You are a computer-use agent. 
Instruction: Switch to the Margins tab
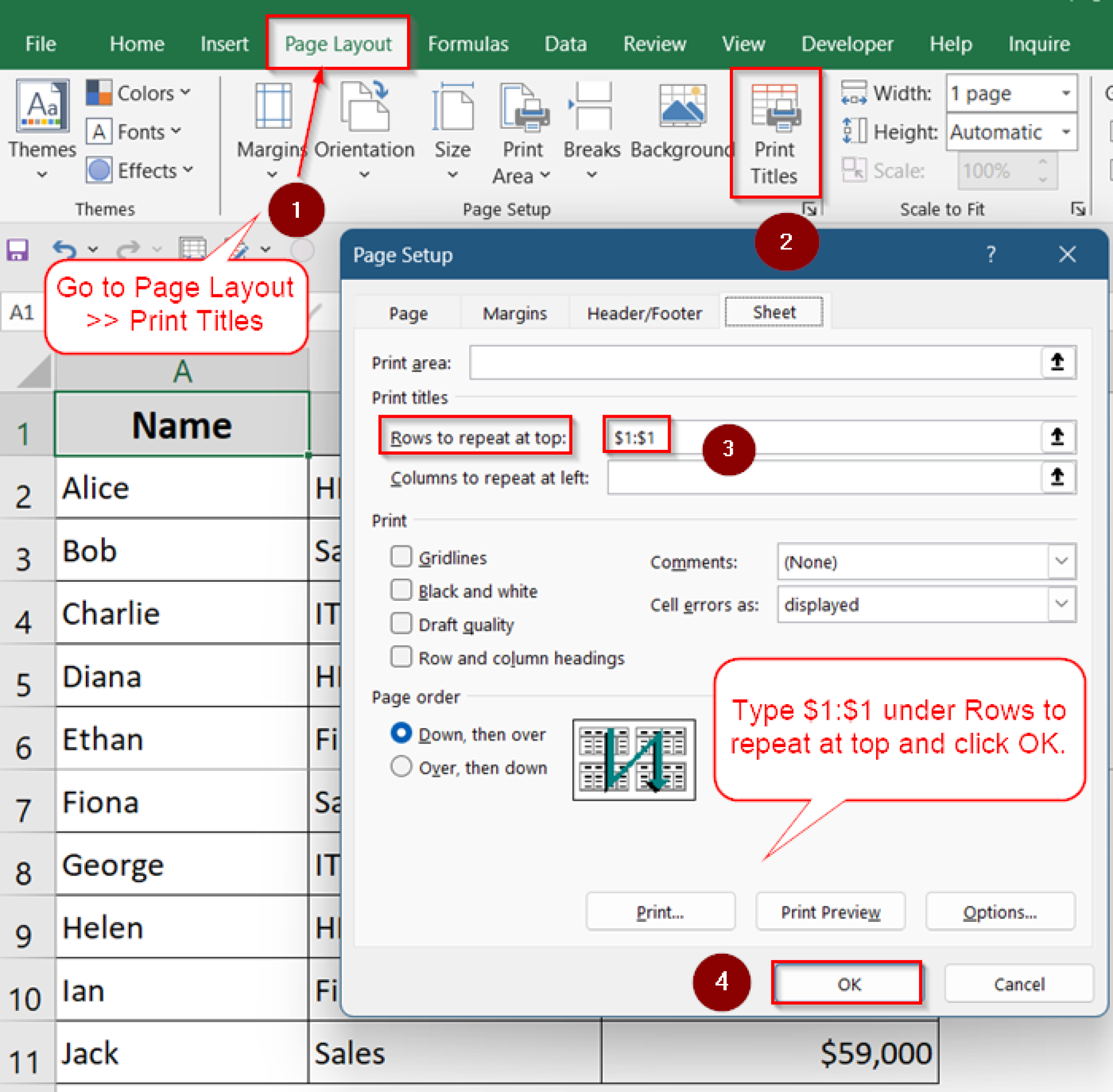tap(514, 313)
